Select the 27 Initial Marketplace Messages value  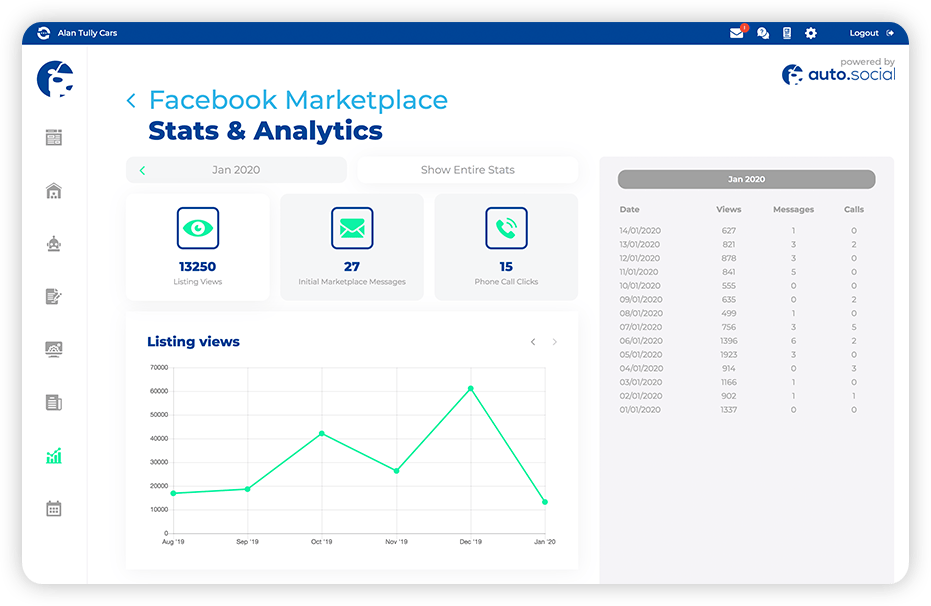(x=352, y=266)
